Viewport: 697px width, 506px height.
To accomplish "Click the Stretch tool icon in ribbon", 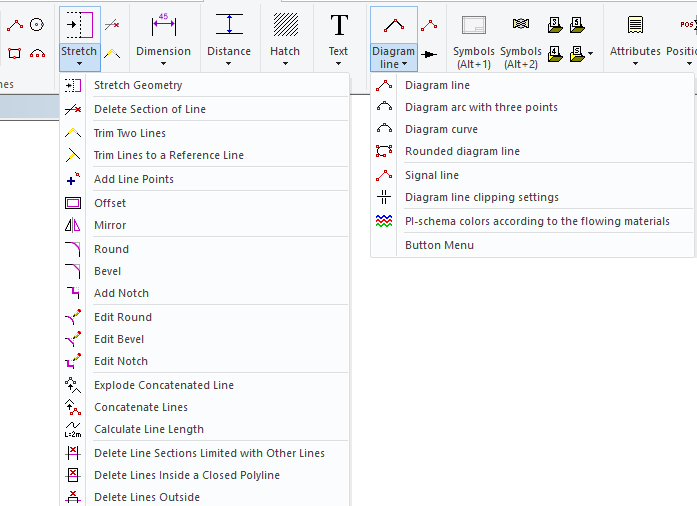I will pos(79,24).
